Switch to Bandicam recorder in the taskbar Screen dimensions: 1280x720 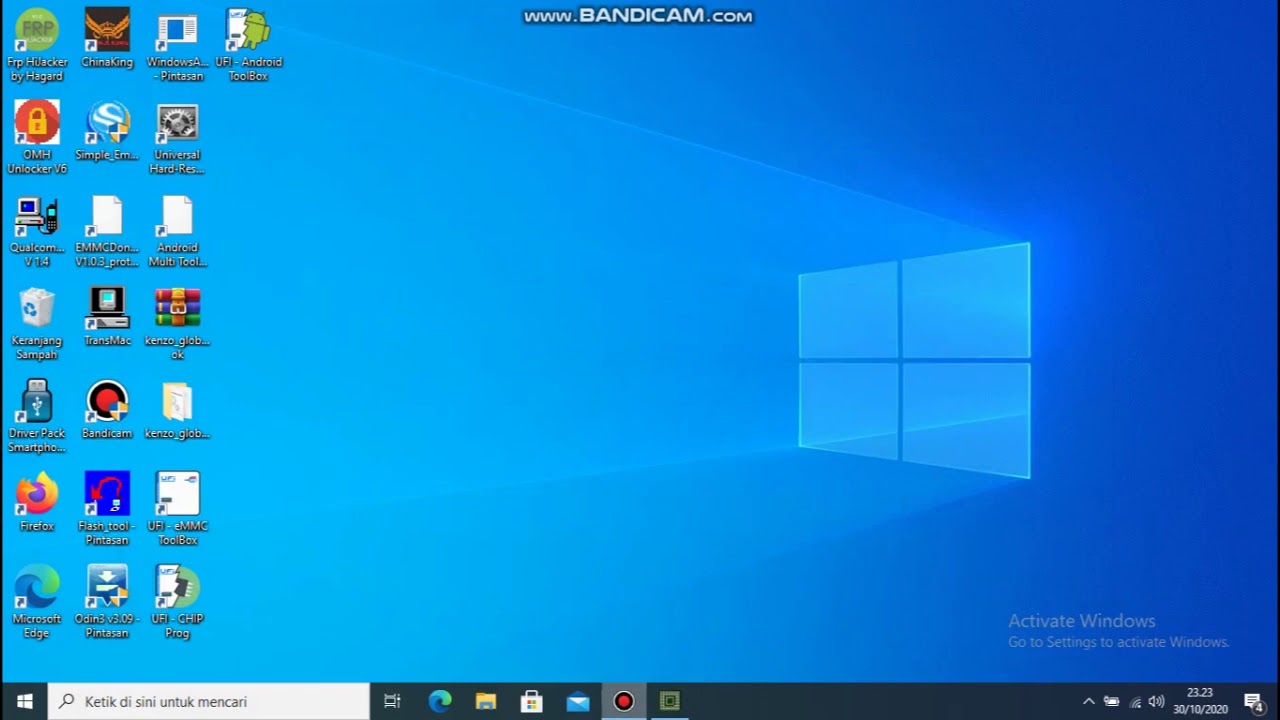pos(624,701)
